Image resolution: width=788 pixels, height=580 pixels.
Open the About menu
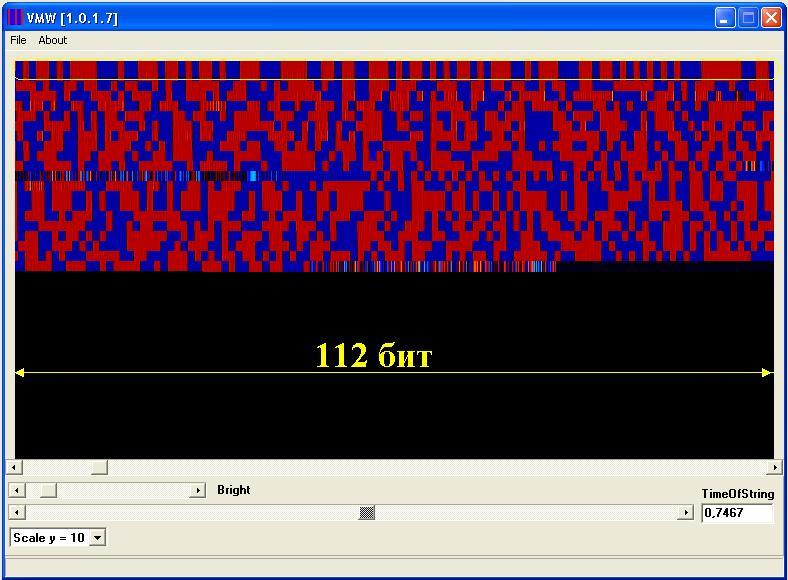52,40
